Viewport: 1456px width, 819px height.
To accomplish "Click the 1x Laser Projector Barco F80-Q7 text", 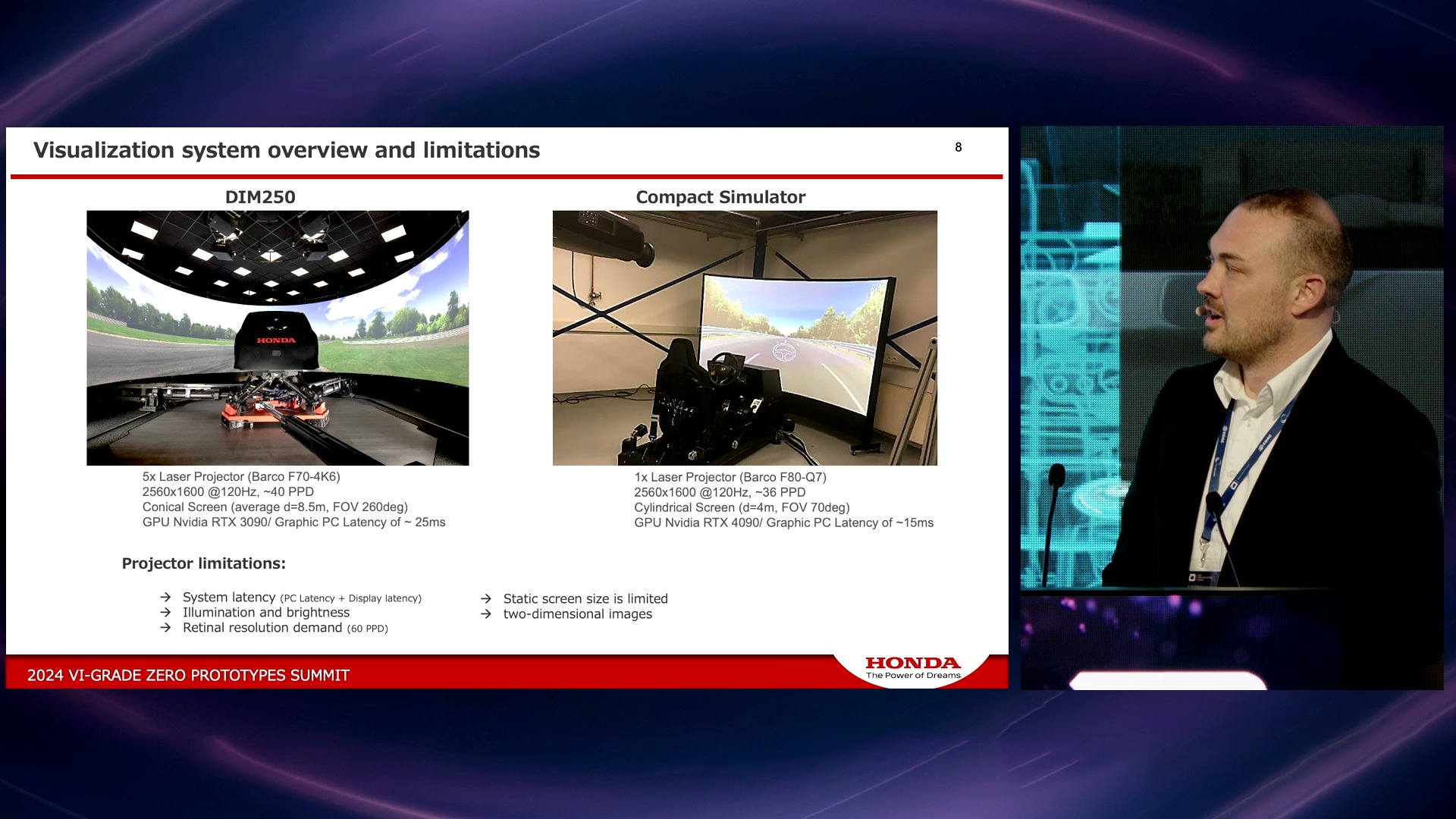I will tap(730, 478).
